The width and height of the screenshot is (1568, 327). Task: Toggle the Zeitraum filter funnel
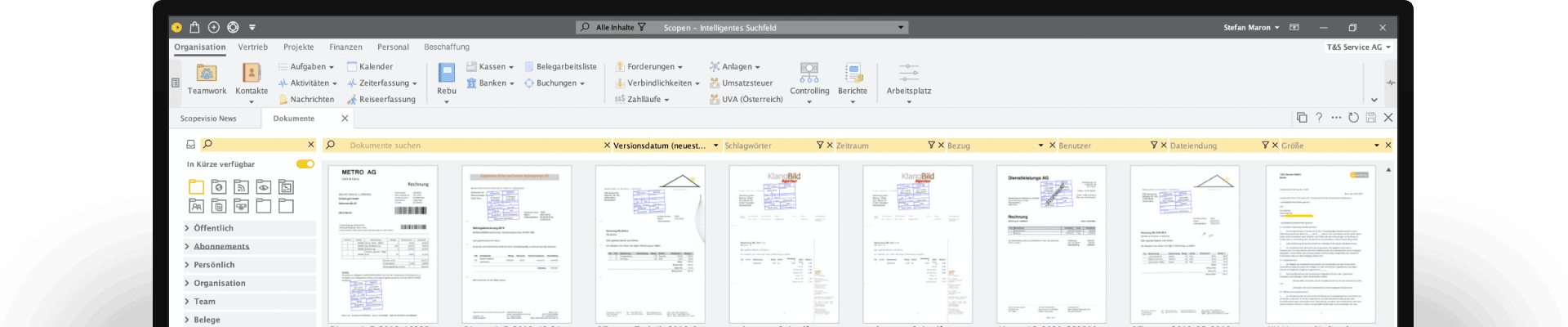pyautogui.click(x=931, y=146)
